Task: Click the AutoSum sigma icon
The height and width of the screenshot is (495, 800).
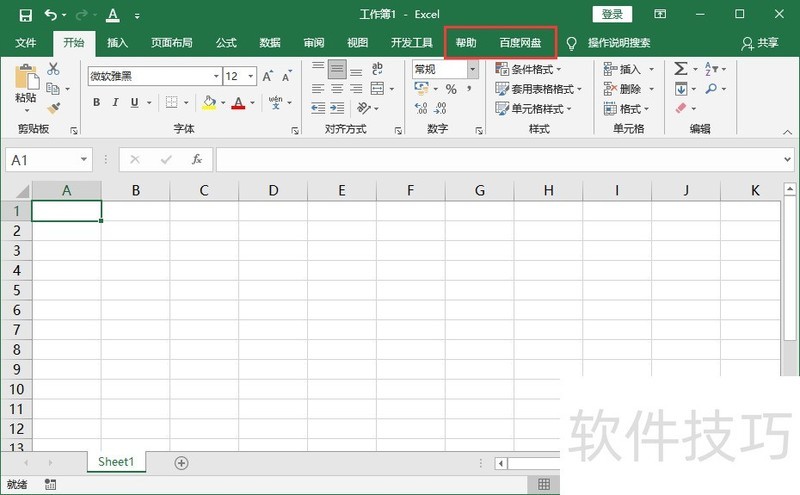Action: tap(681, 69)
